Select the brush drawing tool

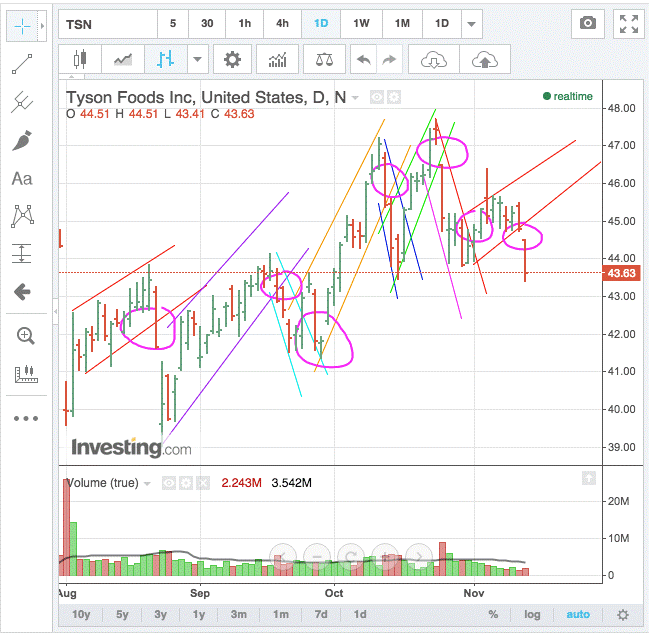point(22,141)
